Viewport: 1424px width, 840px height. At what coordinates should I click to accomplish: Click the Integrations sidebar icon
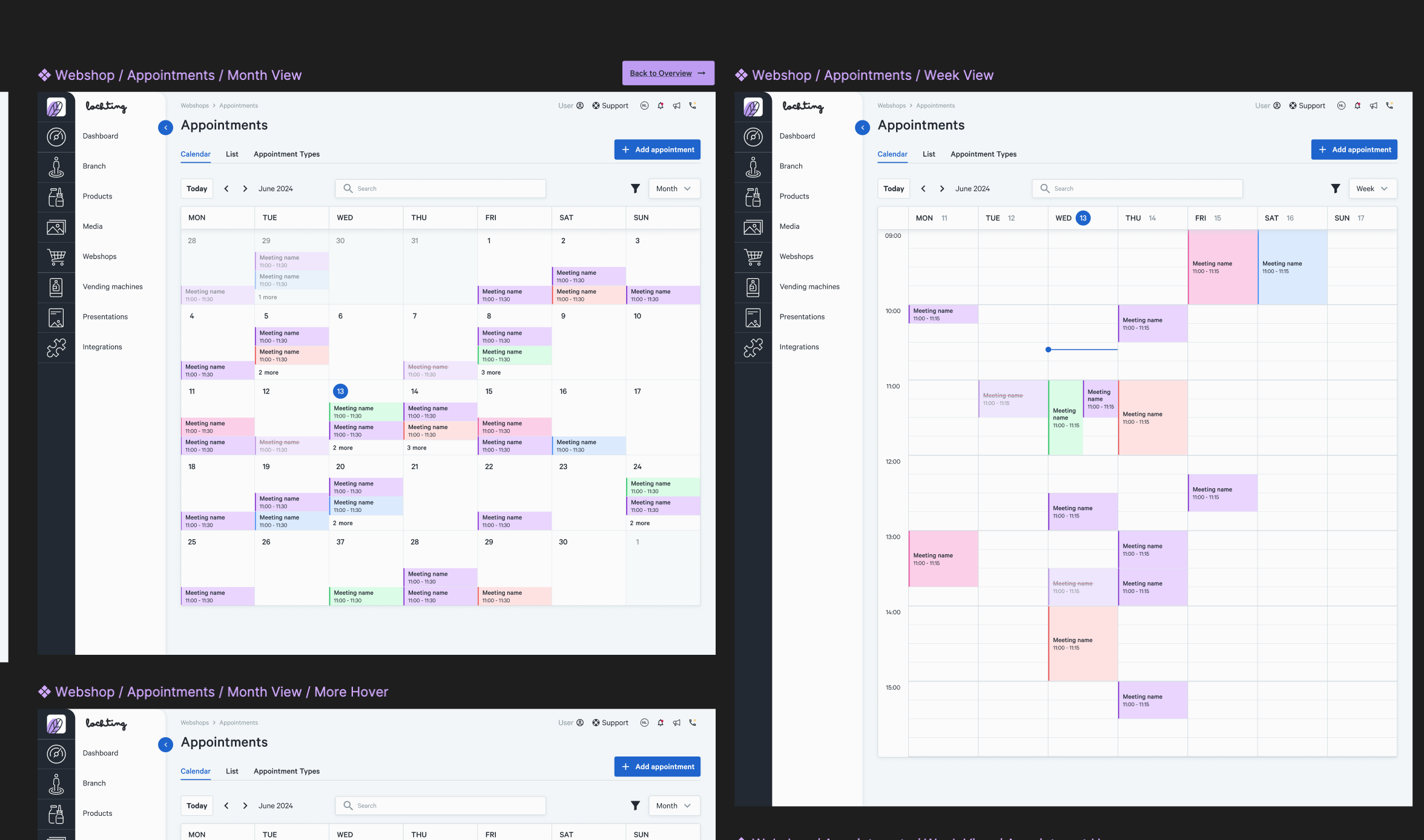click(x=56, y=347)
